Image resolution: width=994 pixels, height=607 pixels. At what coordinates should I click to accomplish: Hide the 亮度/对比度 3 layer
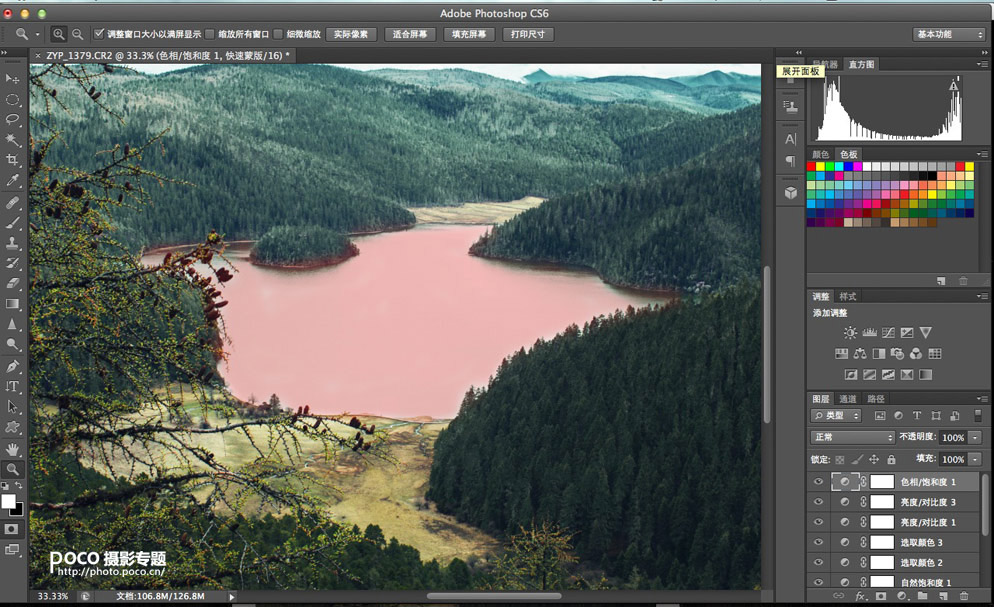tap(818, 502)
